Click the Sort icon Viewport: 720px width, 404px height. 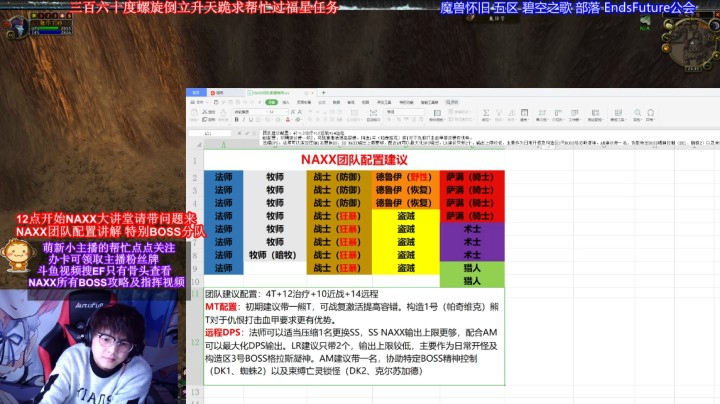coord(512,112)
